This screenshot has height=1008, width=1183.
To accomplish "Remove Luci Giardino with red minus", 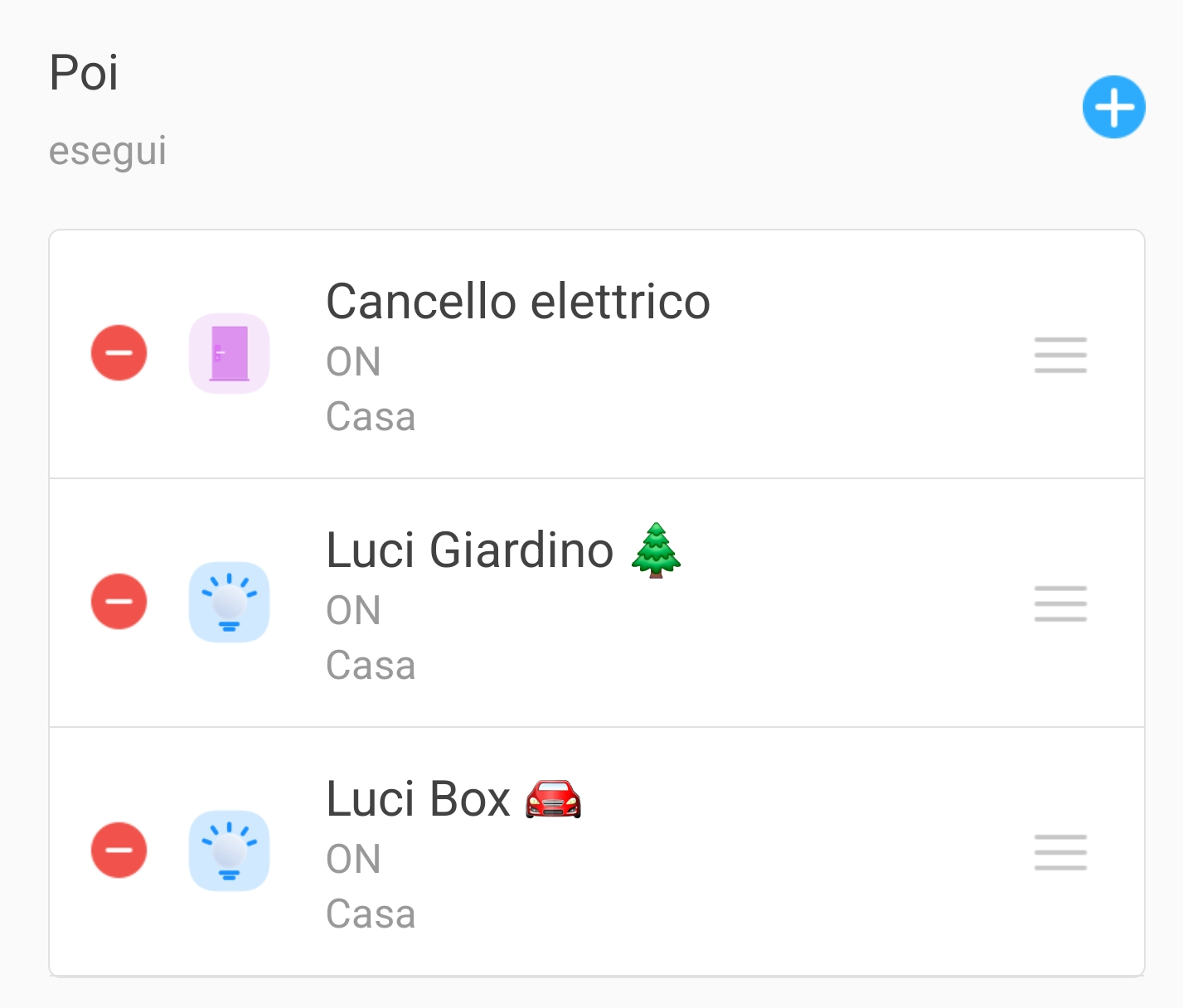I will click(119, 602).
